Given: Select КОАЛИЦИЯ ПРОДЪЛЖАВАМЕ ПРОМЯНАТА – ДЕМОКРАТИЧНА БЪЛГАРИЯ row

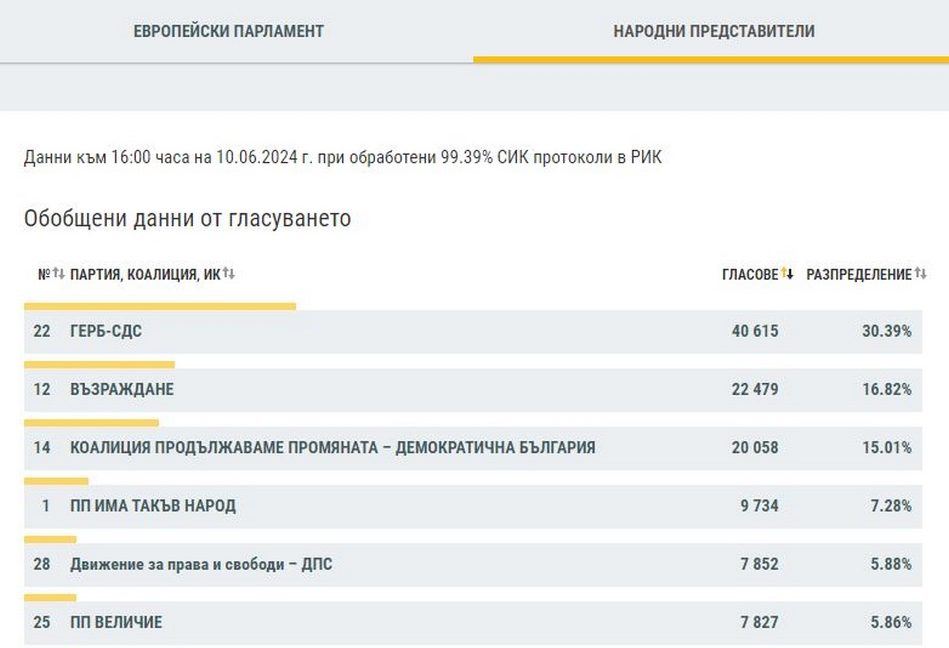Looking at the screenshot, I should (x=332, y=447).
